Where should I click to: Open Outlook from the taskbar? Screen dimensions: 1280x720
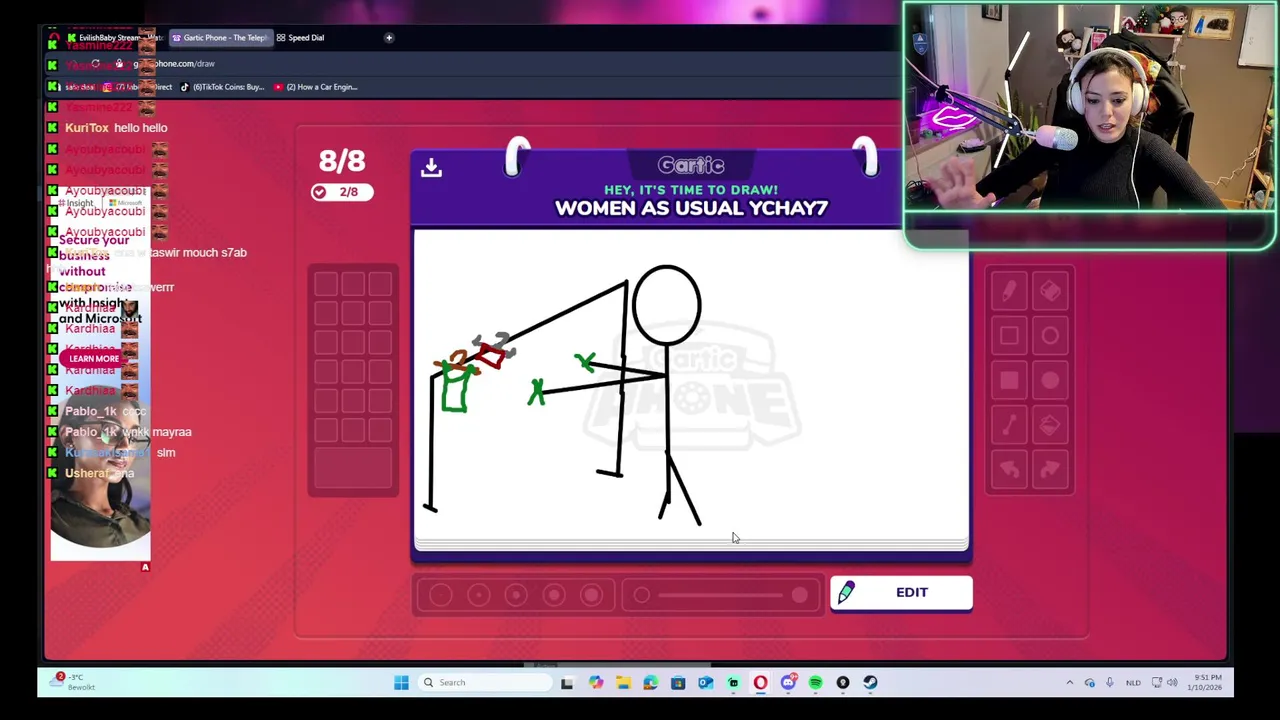[x=706, y=683]
